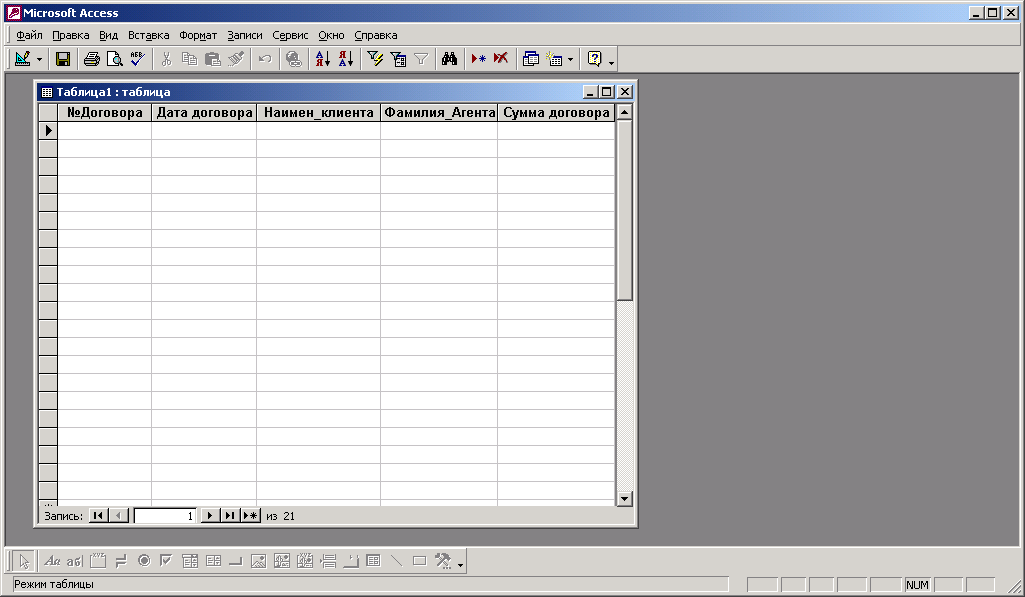
Task: Click the current record row selector
Action: 48,130
